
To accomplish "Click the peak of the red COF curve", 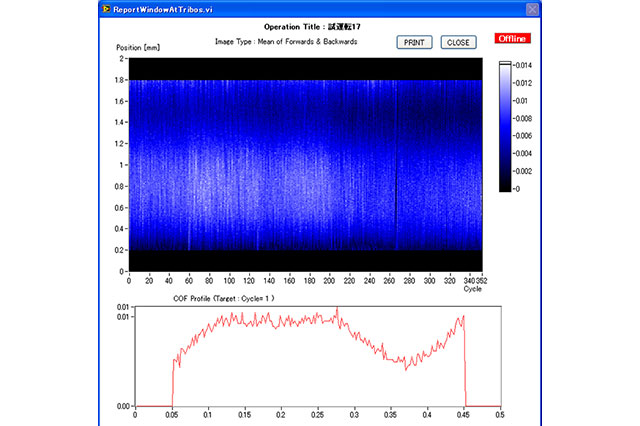I will (337, 309).
